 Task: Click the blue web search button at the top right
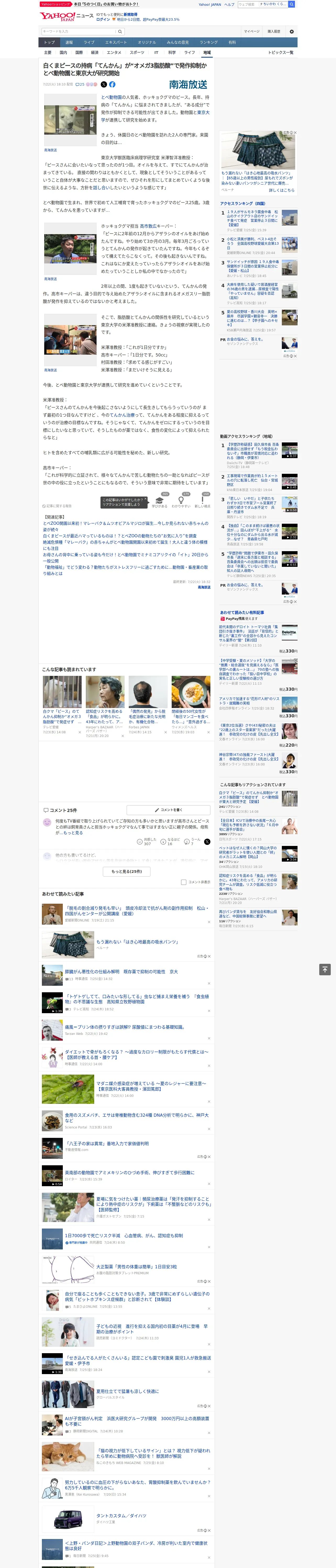[x=291, y=4]
